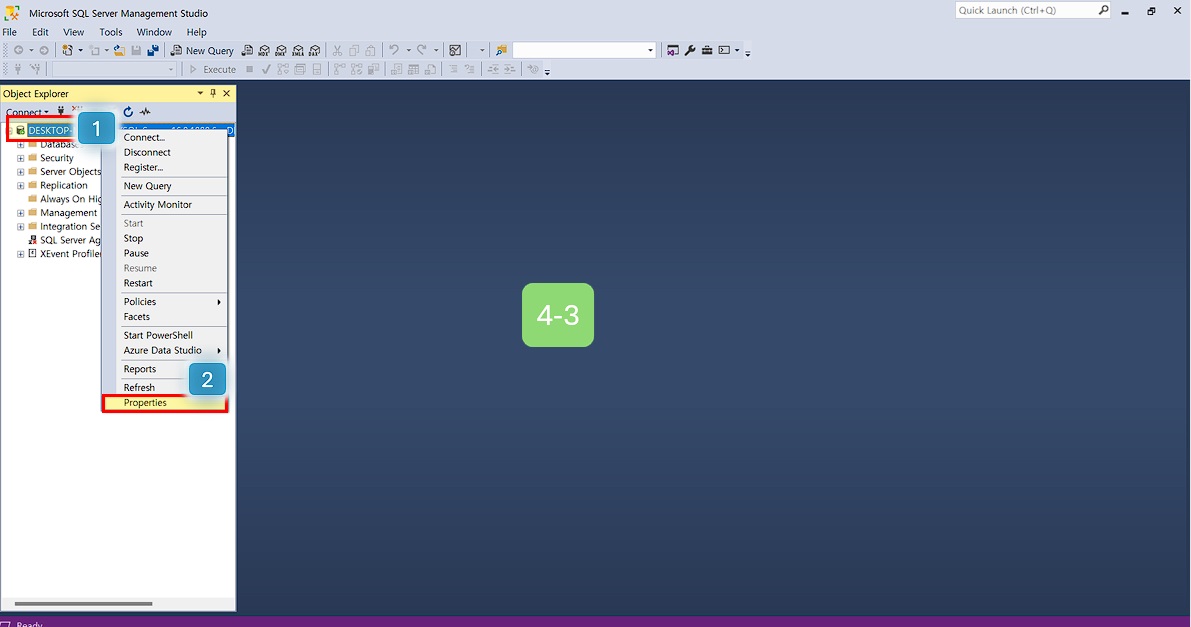Click the Analysis Services MDX Query icon
This screenshot has height=627, width=1191.
coord(264,50)
